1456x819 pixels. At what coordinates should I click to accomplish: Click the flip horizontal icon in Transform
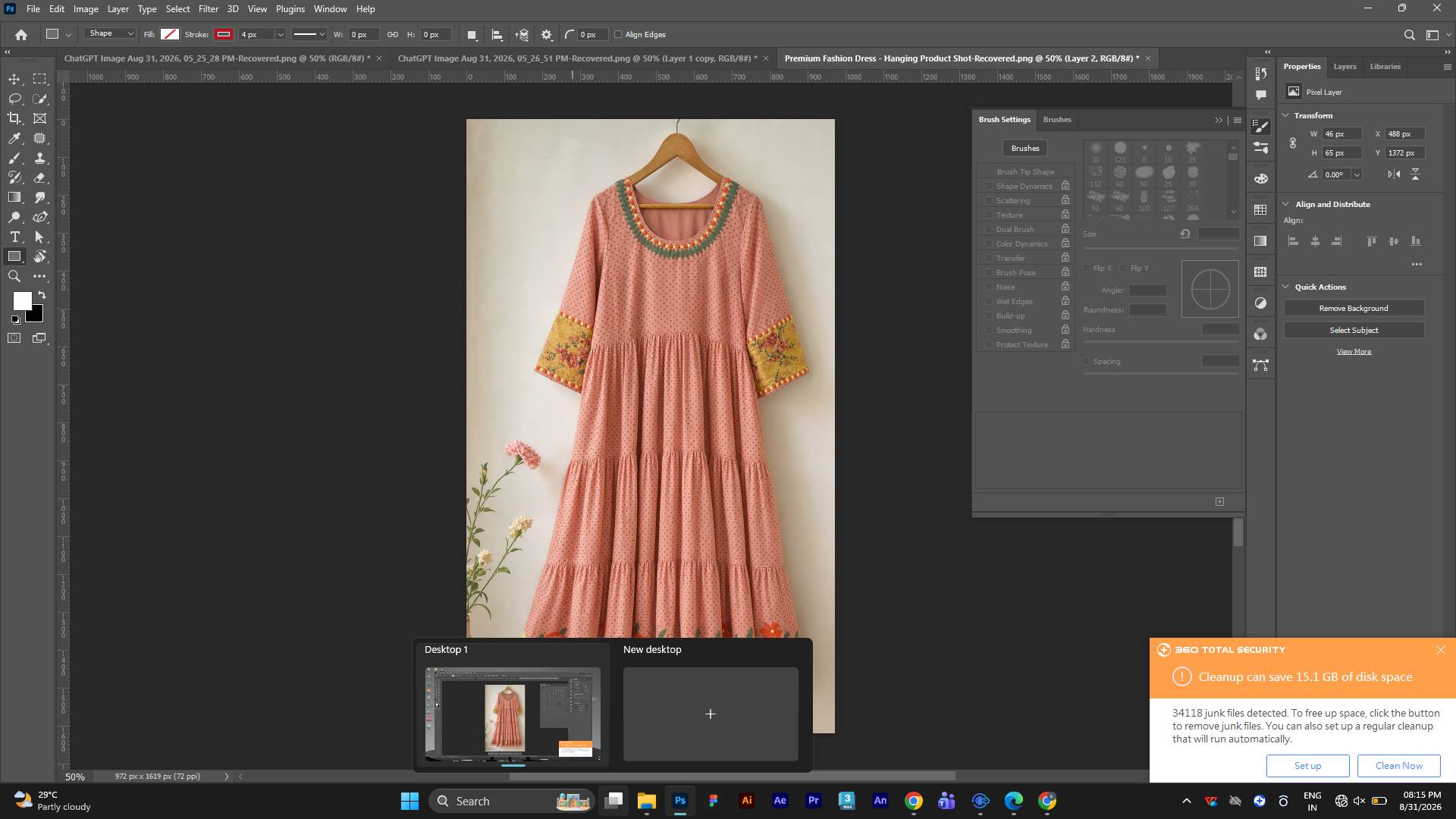(1394, 174)
